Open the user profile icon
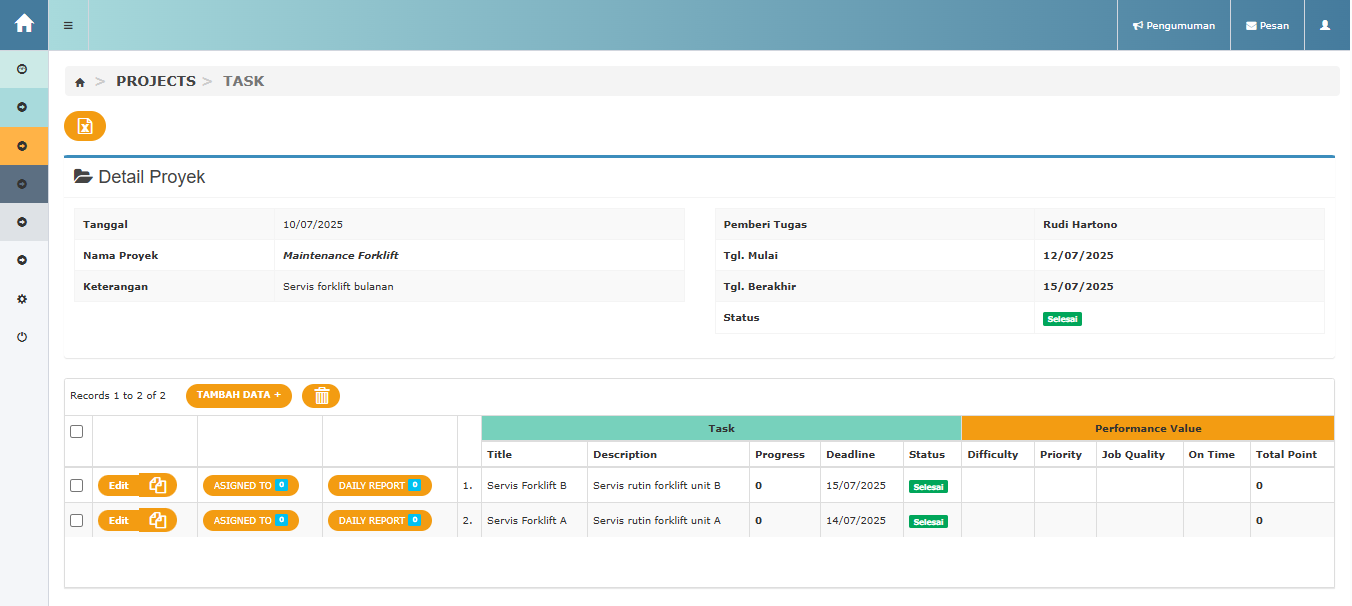1352x606 pixels. (x=1325, y=25)
